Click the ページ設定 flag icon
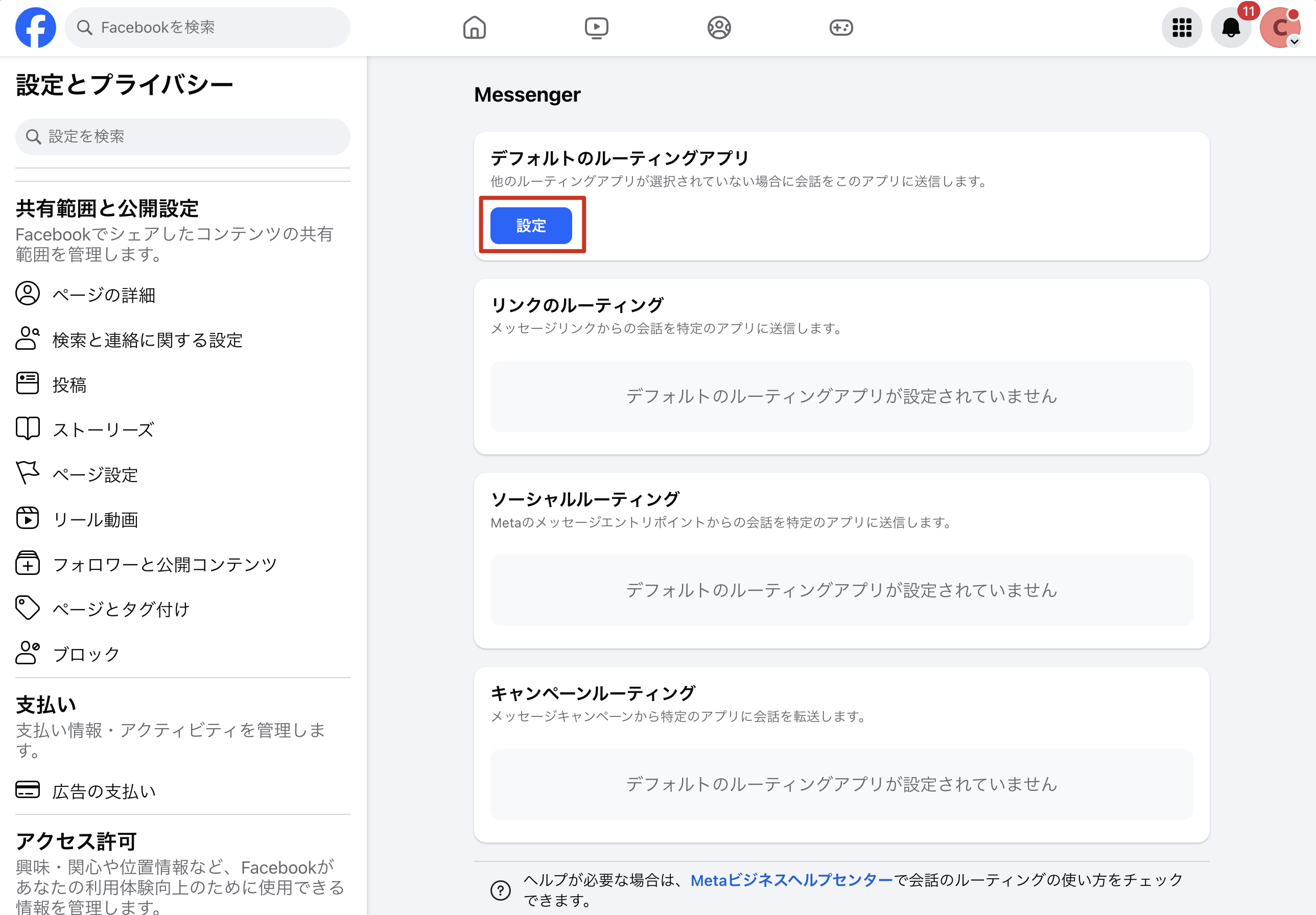 (28, 473)
